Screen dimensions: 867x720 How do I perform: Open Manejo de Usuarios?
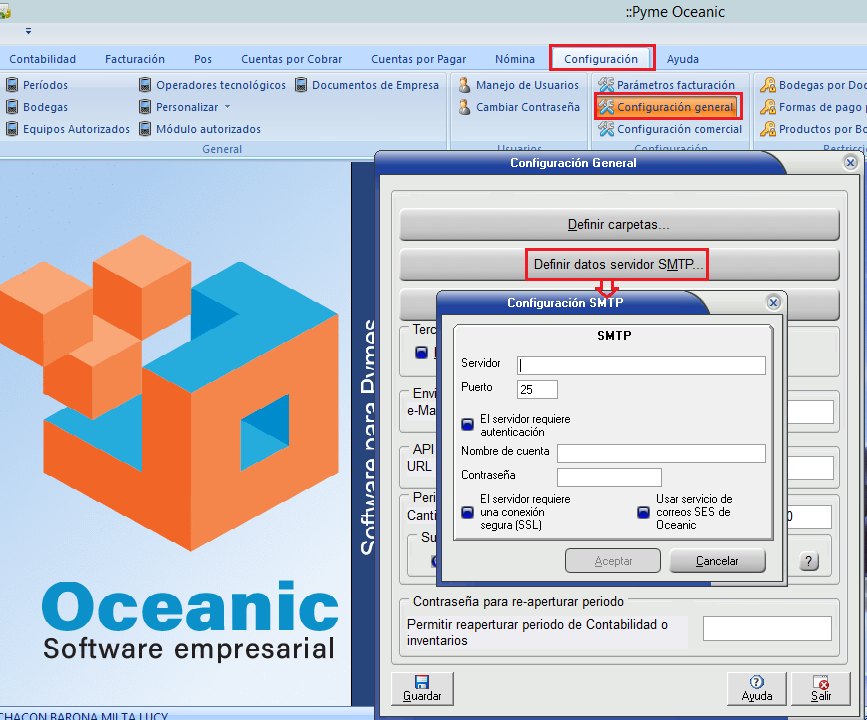(x=465, y=85)
